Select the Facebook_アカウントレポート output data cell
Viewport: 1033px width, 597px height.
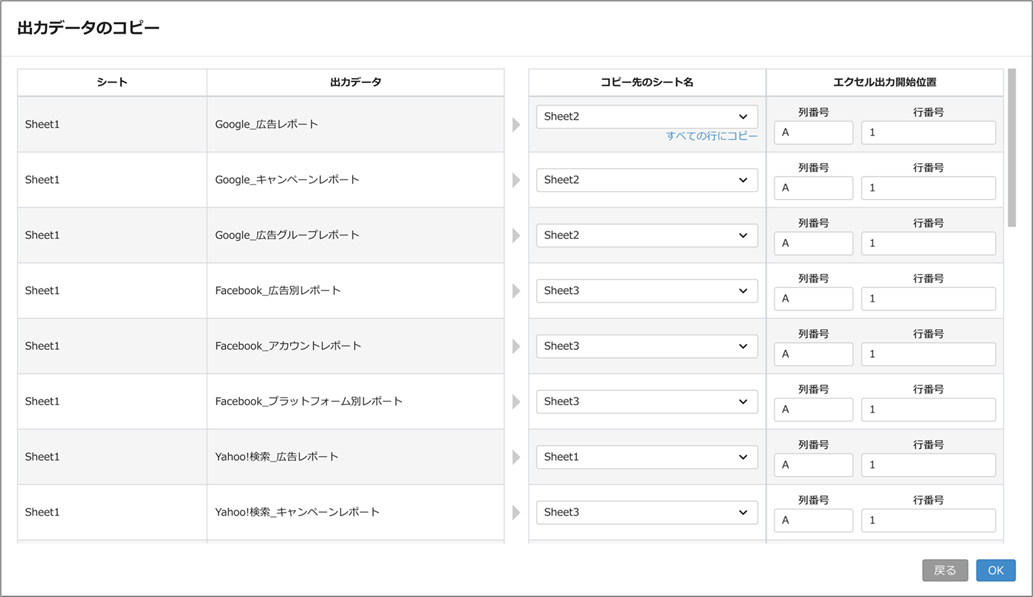pos(356,346)
